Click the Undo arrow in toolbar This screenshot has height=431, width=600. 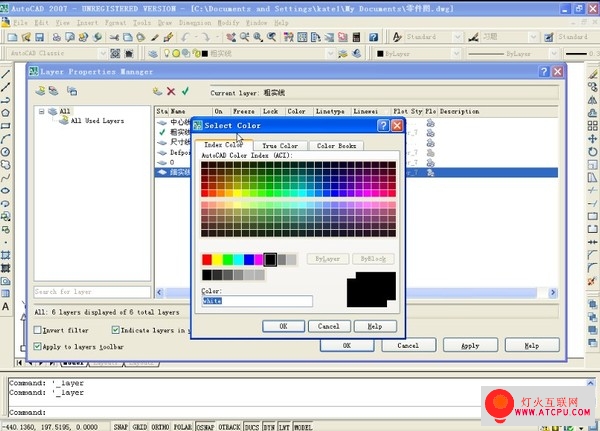185,37
